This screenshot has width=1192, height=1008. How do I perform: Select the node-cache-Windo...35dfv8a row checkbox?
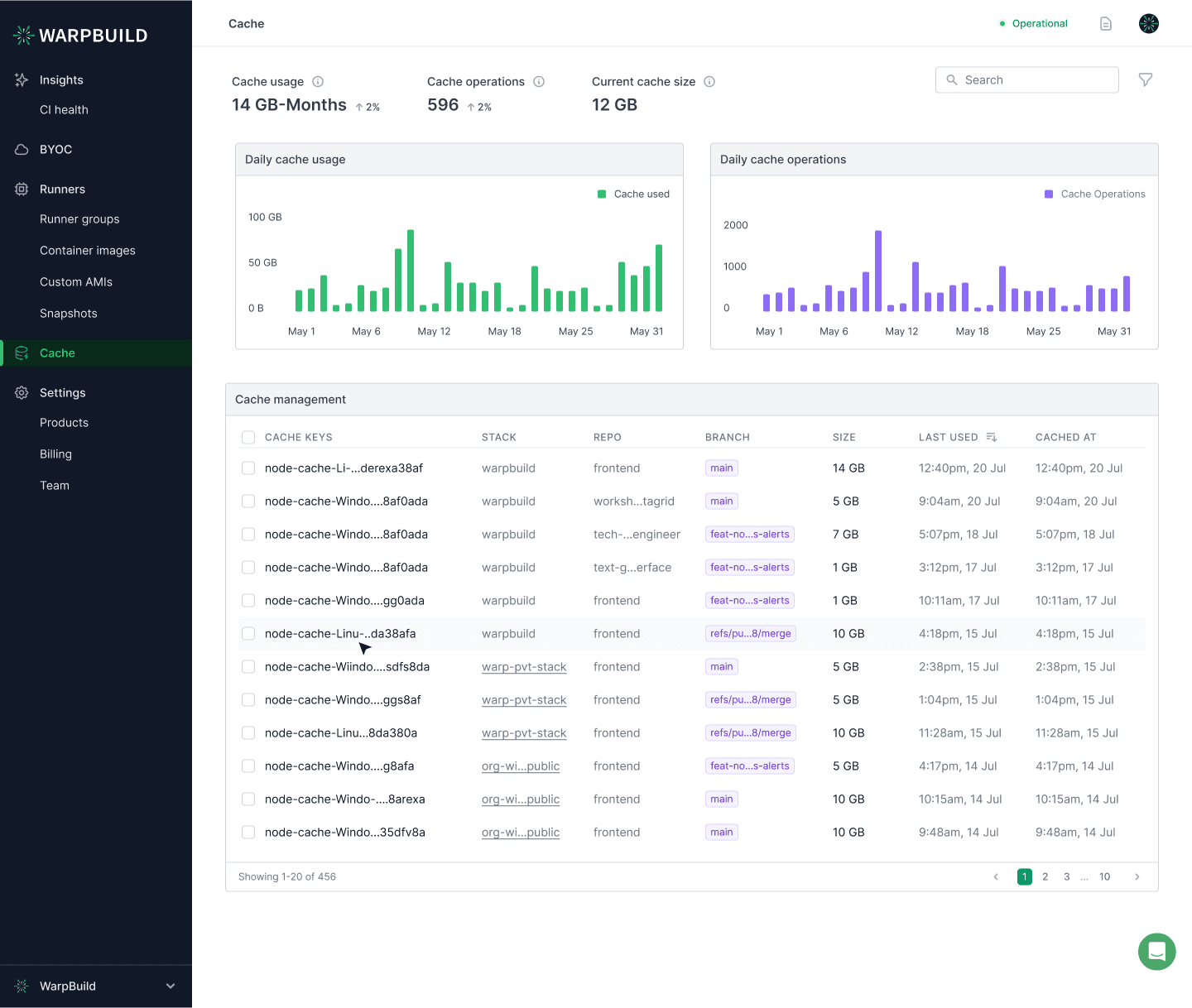pyautogui.click(x=248, y=833)
